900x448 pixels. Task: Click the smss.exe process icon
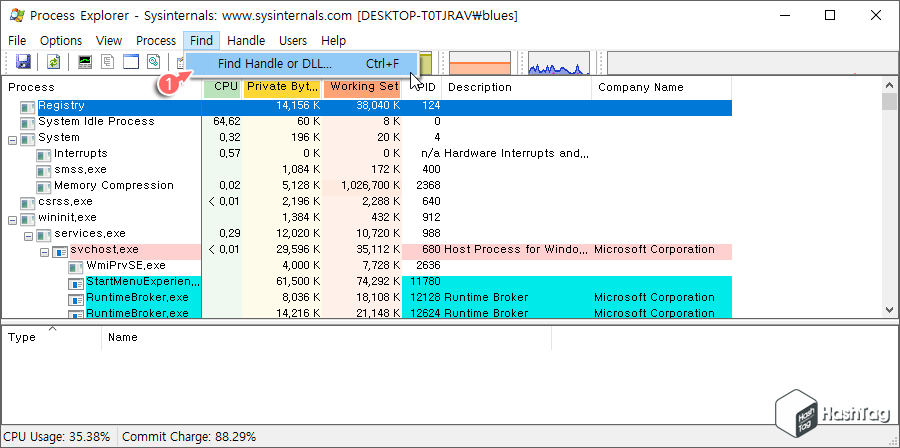tap(44, 171)
